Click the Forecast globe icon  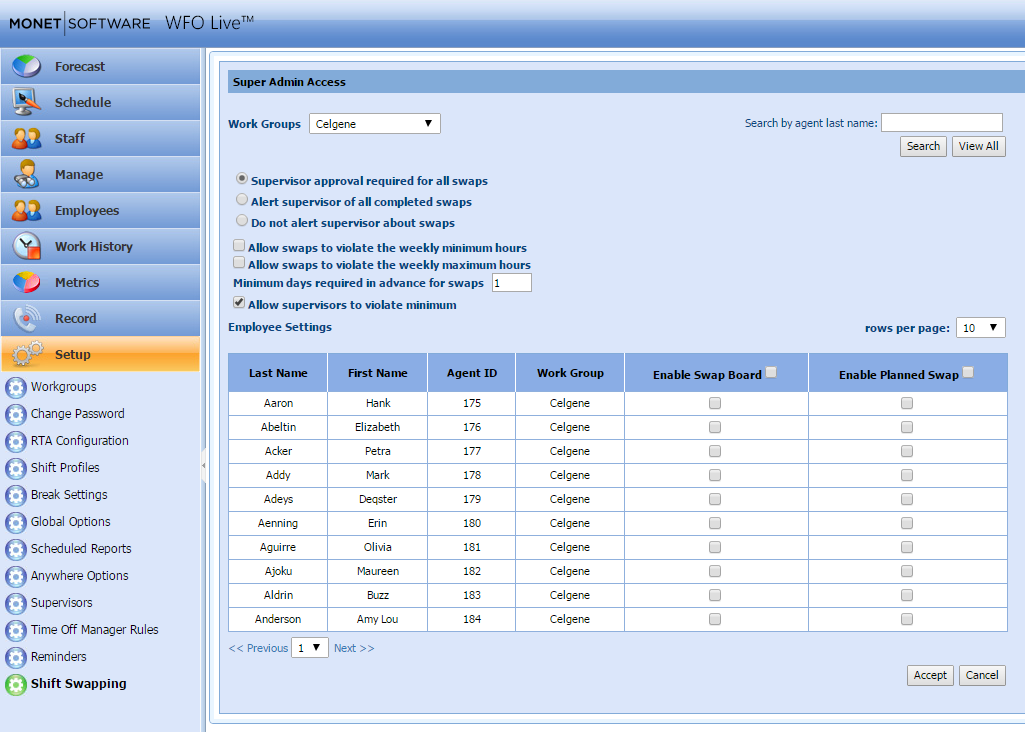[27, 67]
